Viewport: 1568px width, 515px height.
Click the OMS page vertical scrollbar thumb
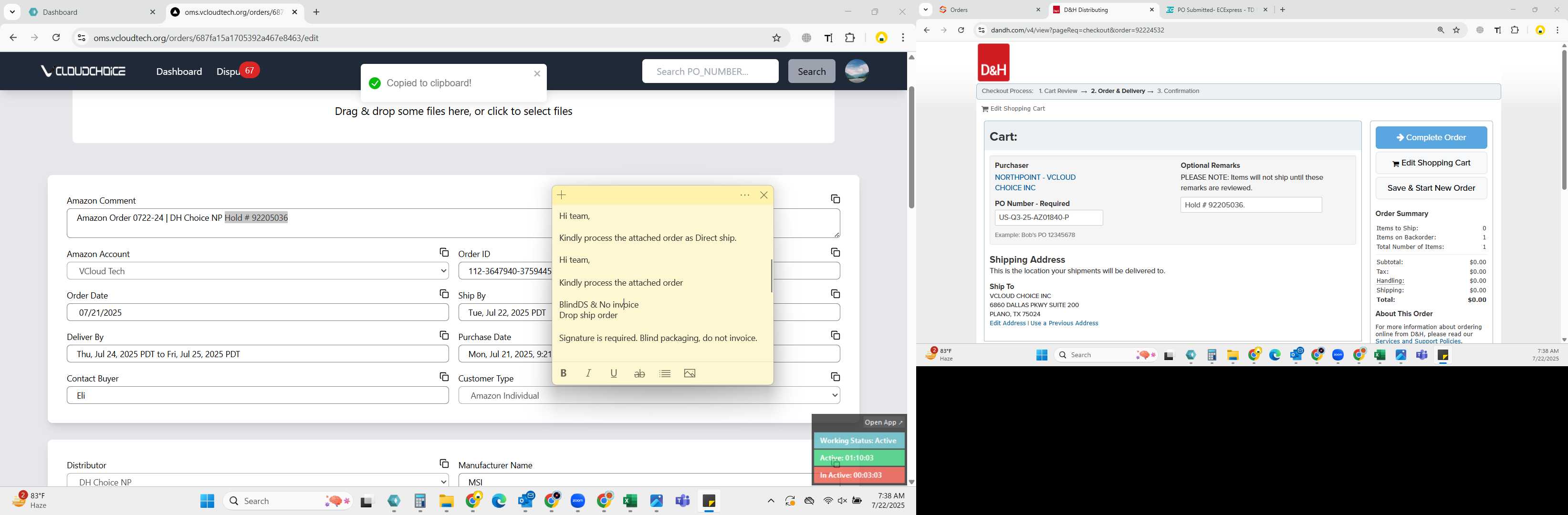(911, 148)
